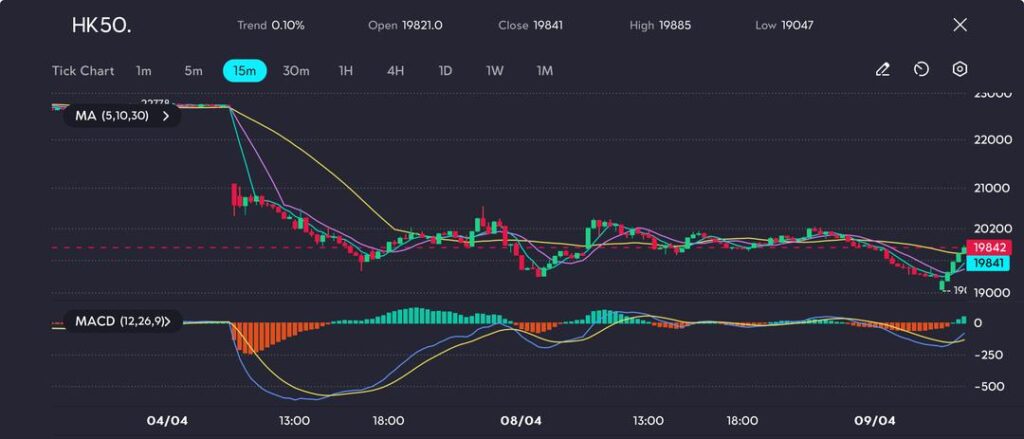Click the cyan 19841 price tag
The height and width of the screenshot is (439, 1024).
(989, 262)
